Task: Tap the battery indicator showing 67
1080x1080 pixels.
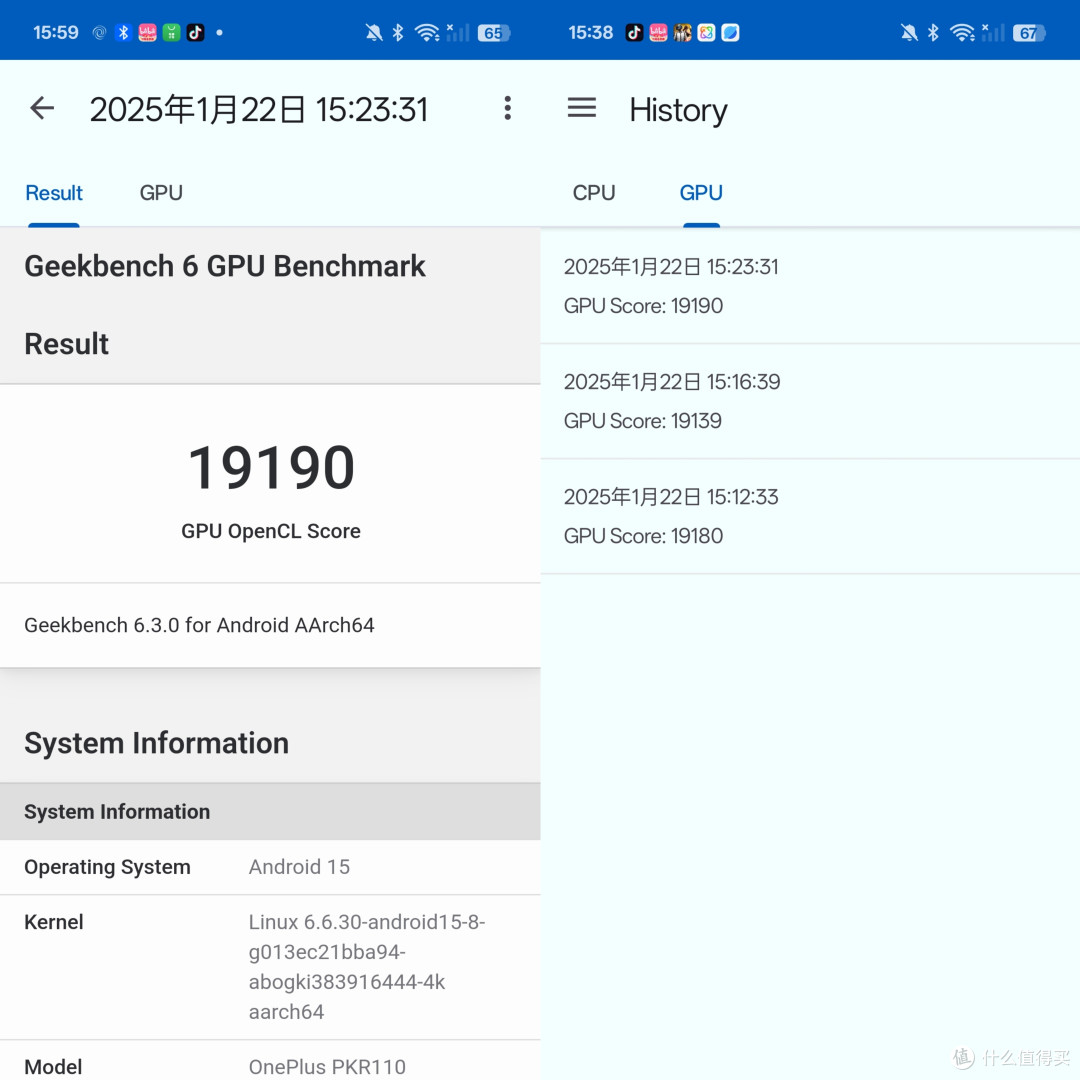Action: coord(1029,32)
